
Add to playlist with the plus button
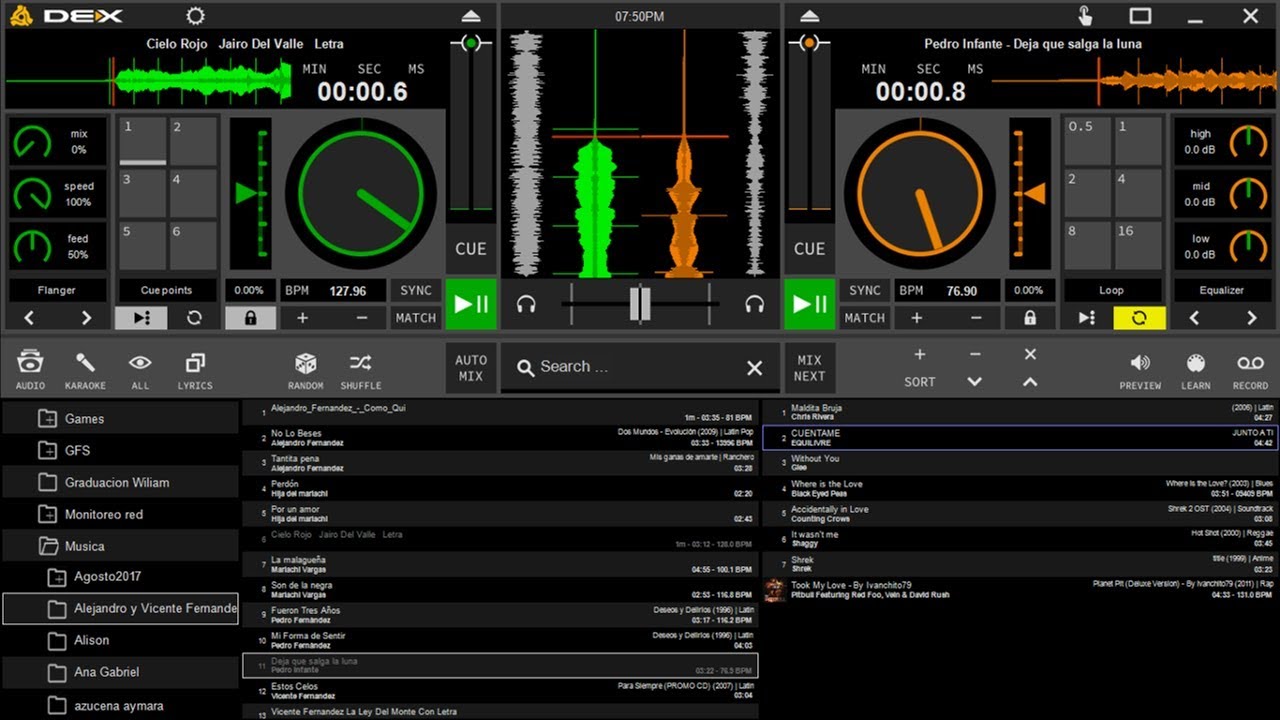coord(920,354)
